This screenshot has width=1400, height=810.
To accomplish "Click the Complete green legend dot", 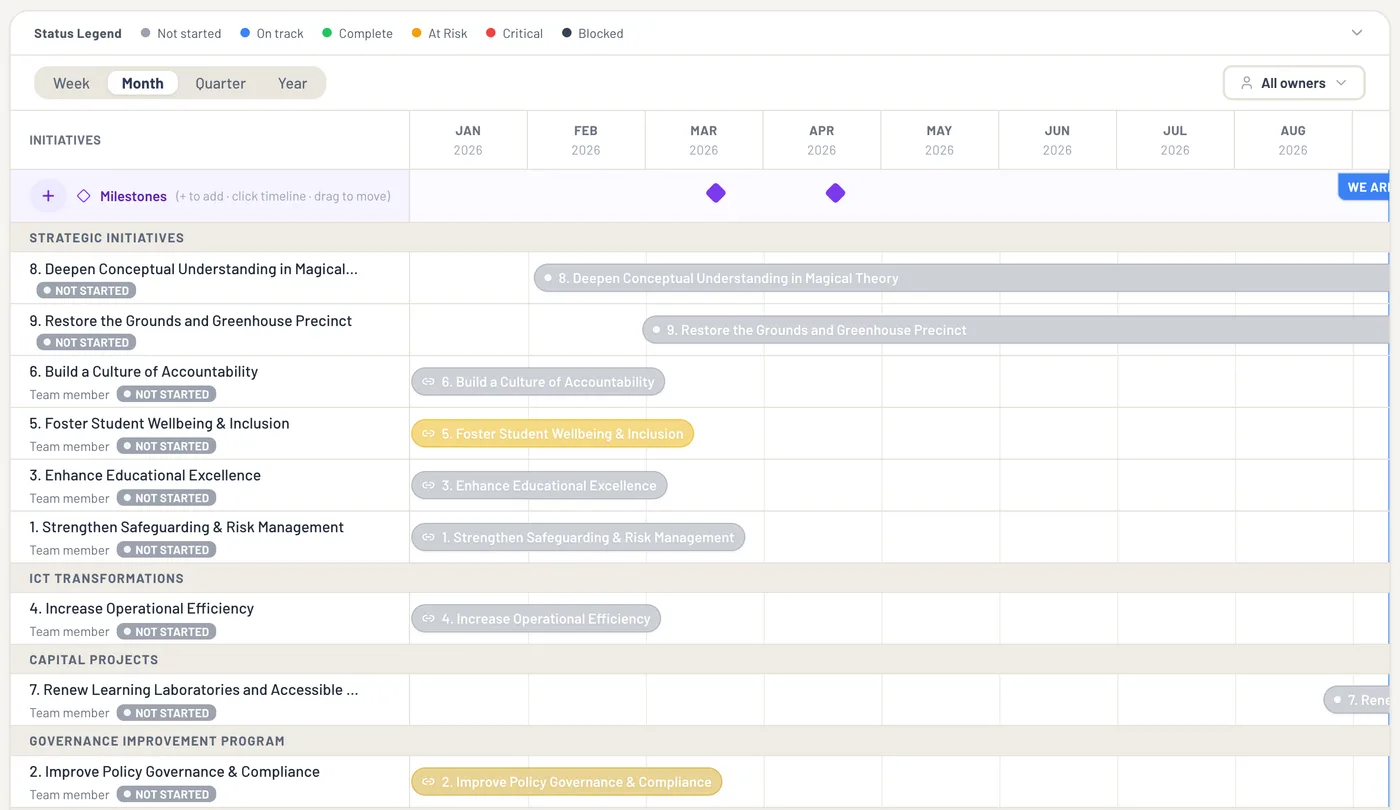I will (327, 33).
